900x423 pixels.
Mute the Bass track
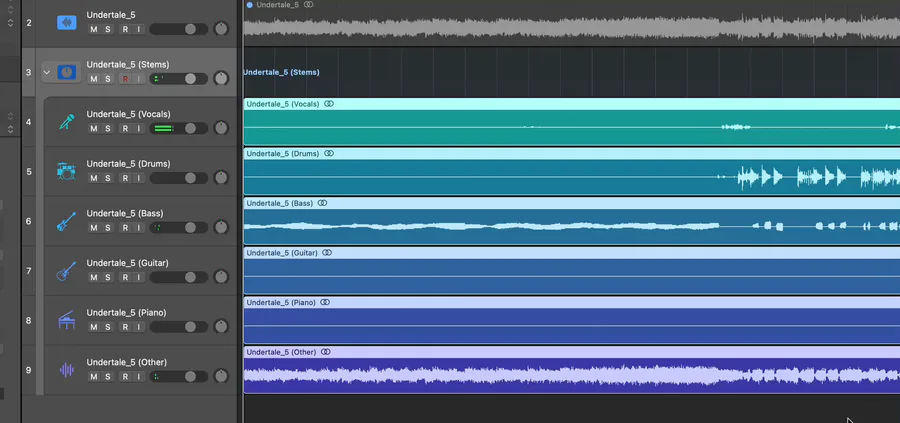tap(94, 227)
